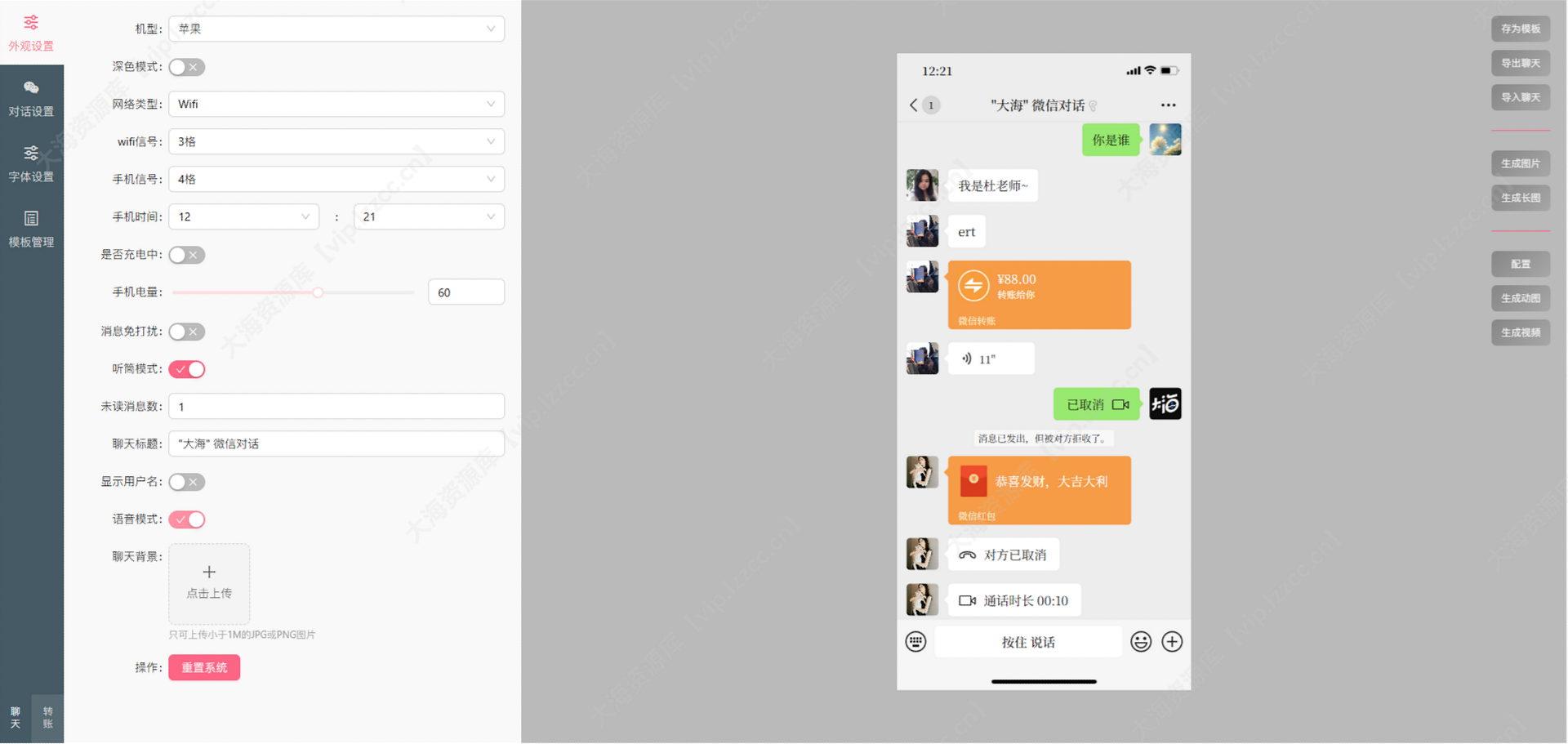Tap the unread badge showing 1
The height and width of the screenshot is (744, 1568).
[931, 105]
